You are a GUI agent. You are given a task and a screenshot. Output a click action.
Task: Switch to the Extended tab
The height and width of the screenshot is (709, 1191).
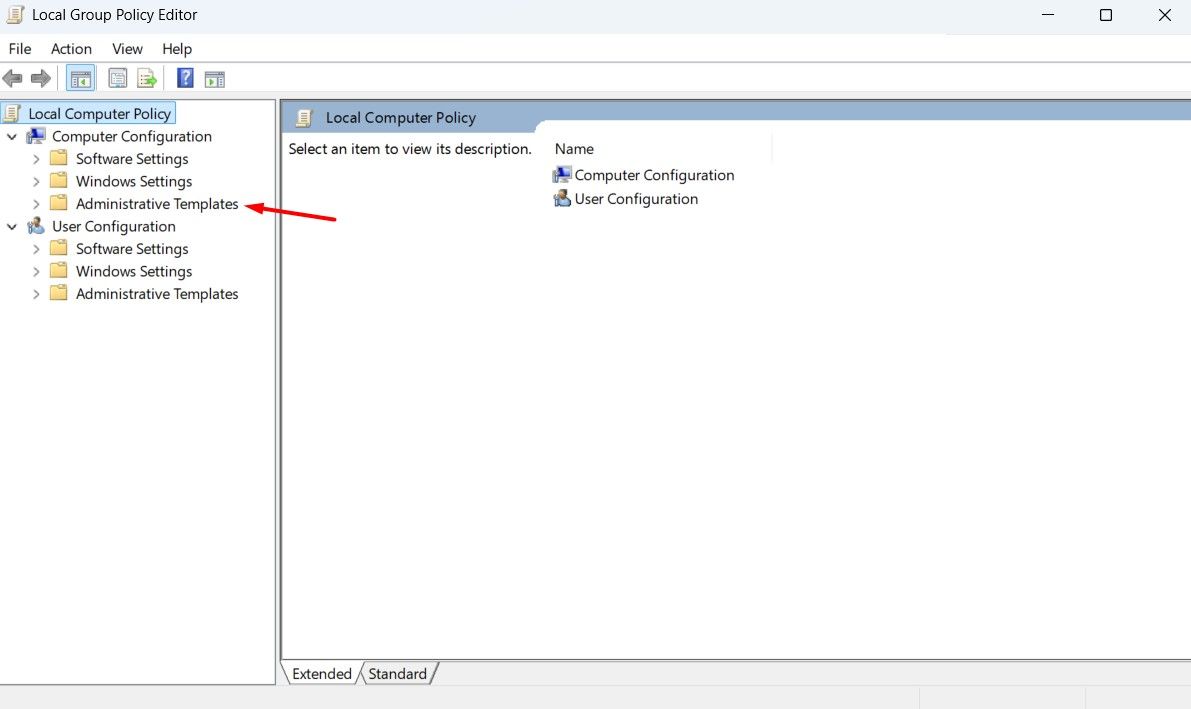[321, 673]
